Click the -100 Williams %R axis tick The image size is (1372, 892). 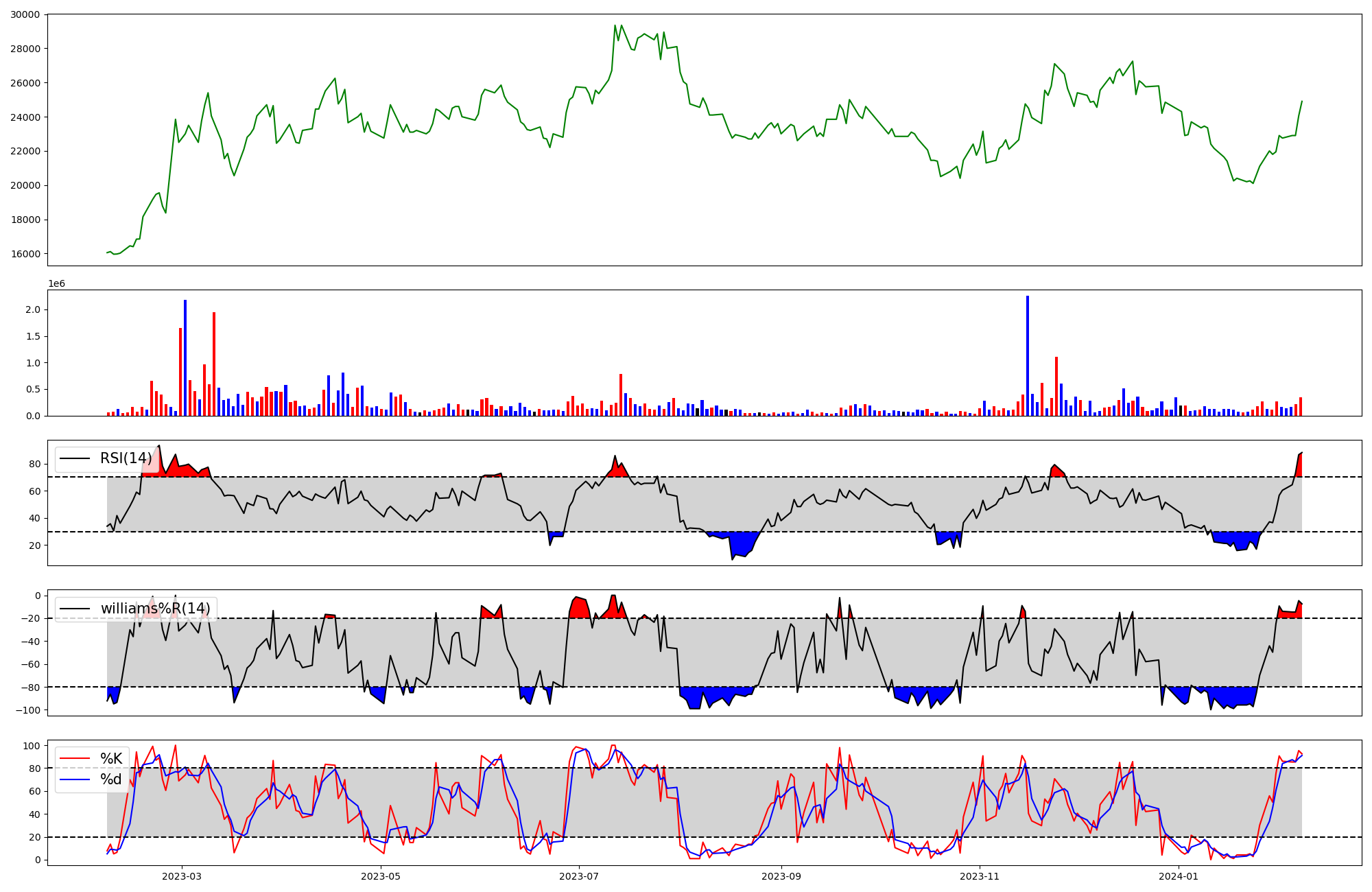coord(27,710)
